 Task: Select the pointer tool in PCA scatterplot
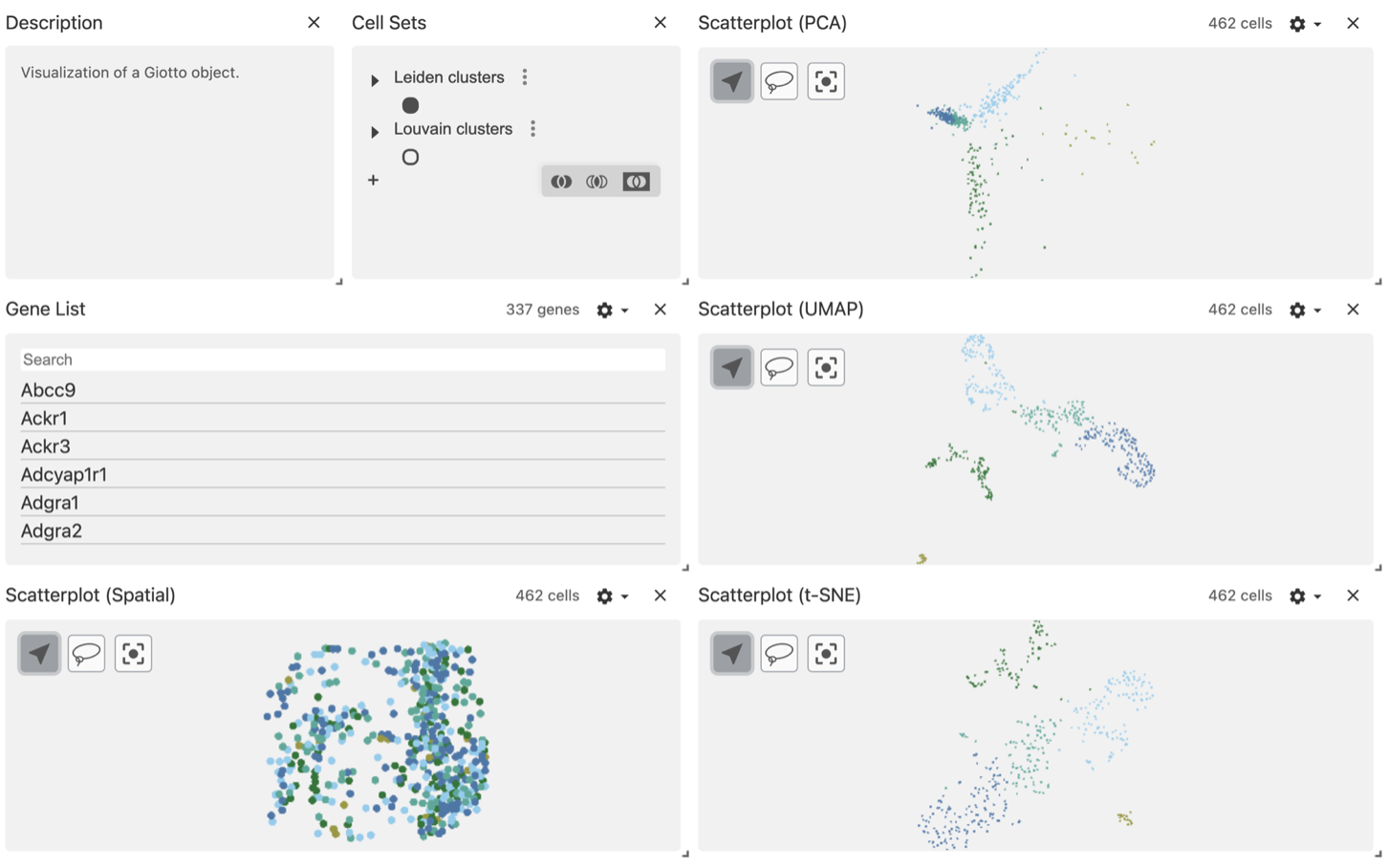(732, 81)
